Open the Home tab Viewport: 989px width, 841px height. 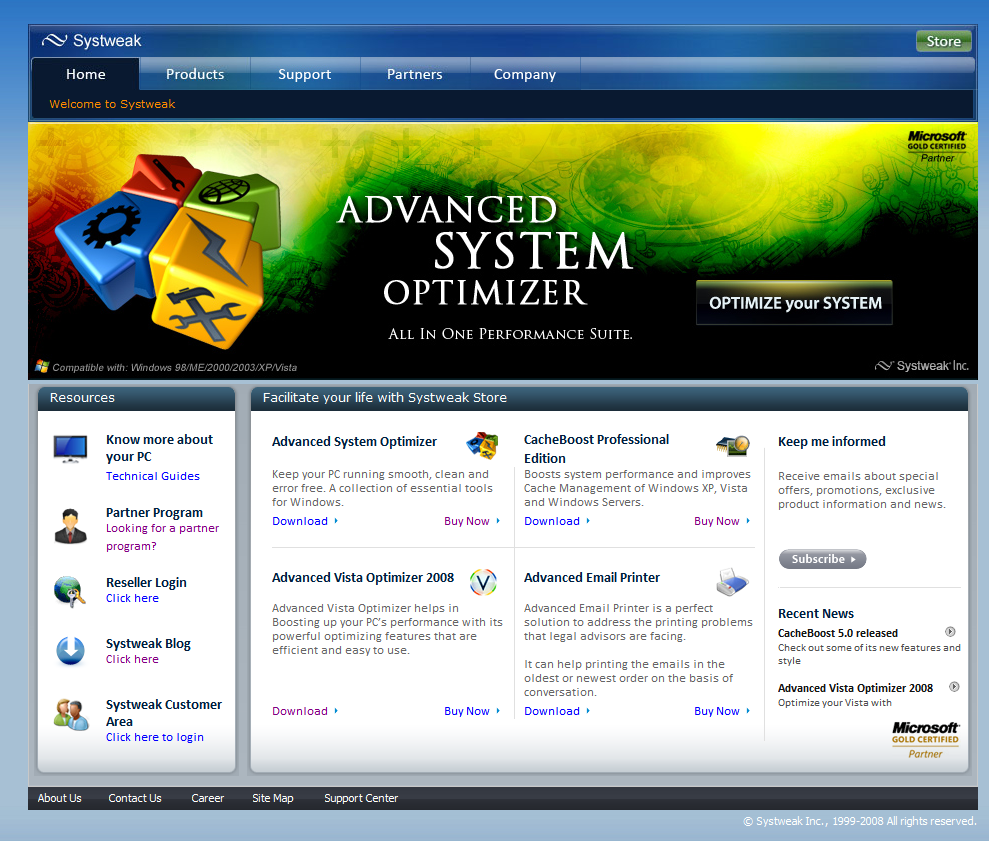86,74
